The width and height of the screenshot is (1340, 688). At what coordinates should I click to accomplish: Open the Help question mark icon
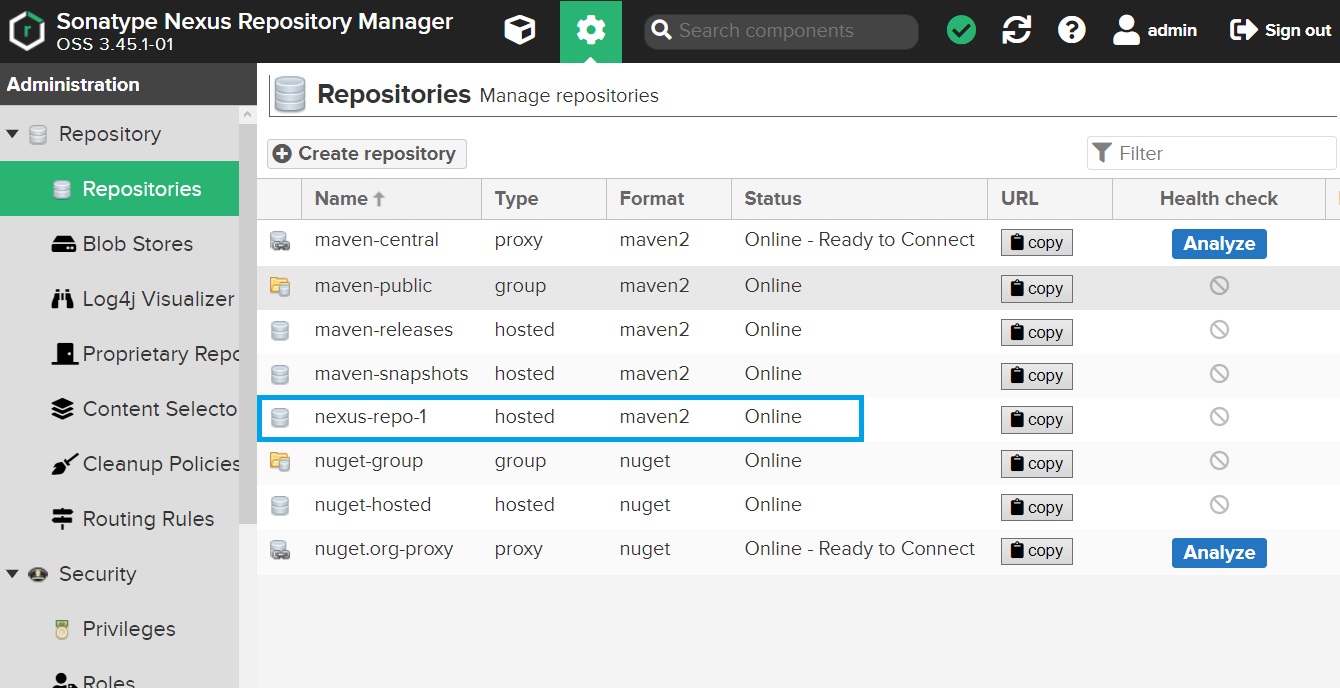[x=1072, y=31]
